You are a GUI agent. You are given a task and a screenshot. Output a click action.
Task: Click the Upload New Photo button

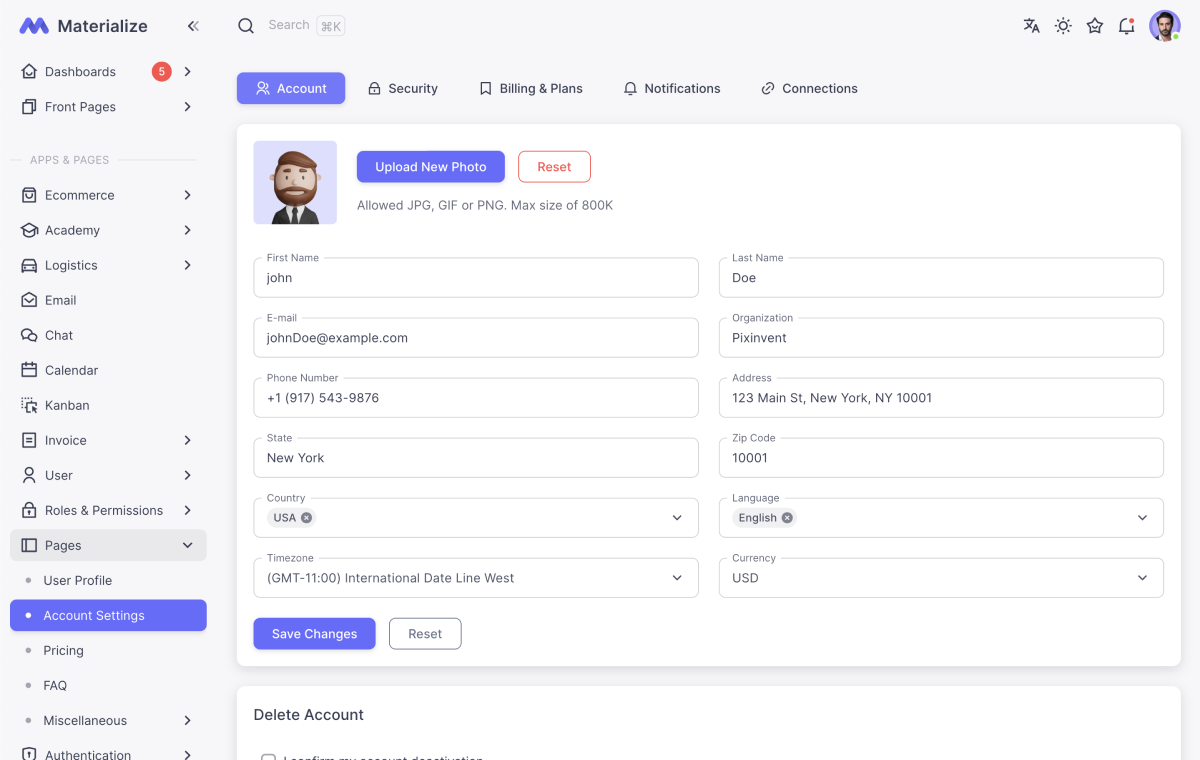(430, 166)
